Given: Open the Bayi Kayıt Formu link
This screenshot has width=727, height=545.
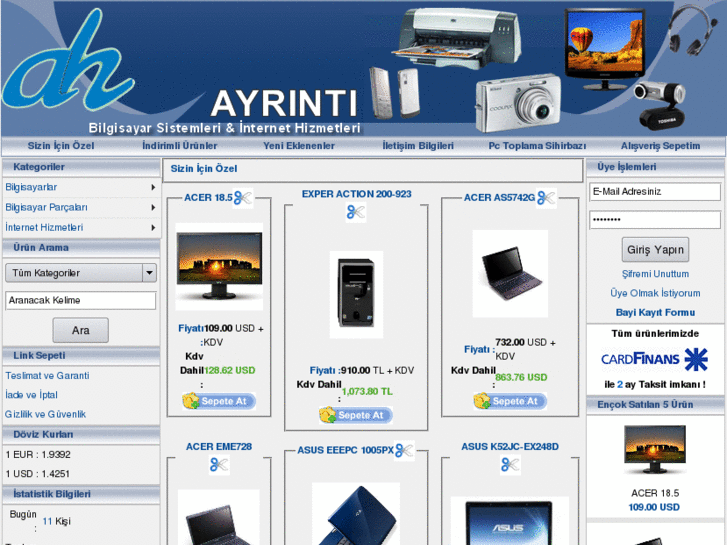Looking at the screenshot, I should click(x=655, y=313).
